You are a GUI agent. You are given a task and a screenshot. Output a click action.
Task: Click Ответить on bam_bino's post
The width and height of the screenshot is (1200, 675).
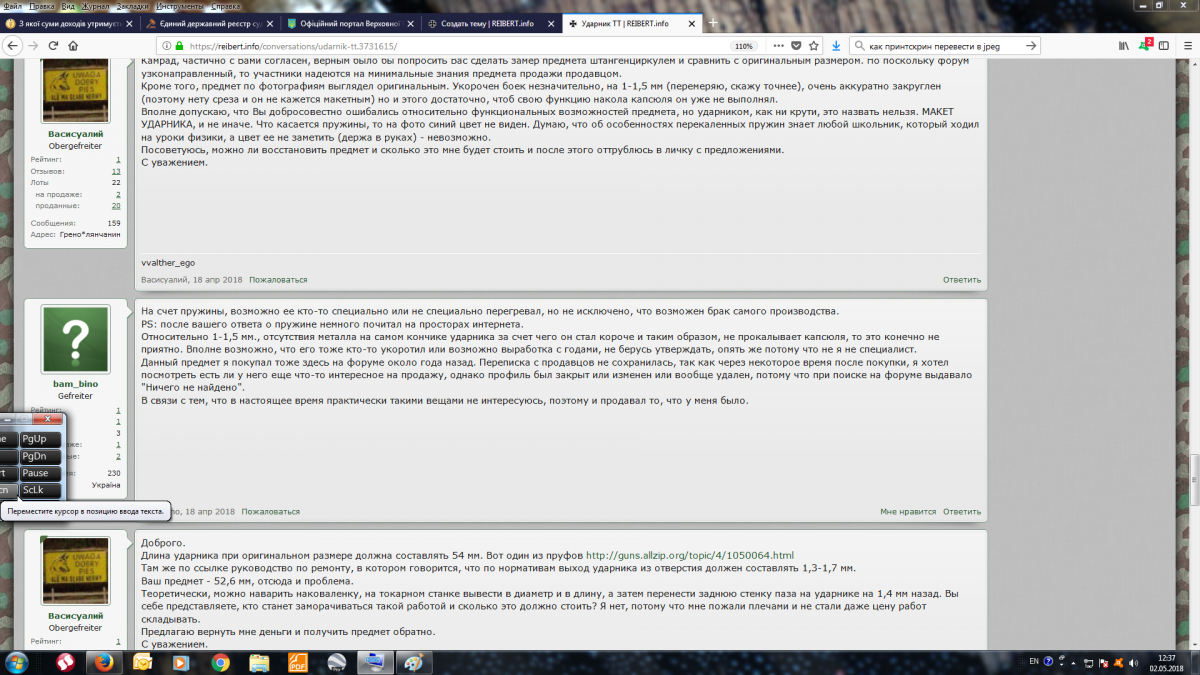coord(962,511)
